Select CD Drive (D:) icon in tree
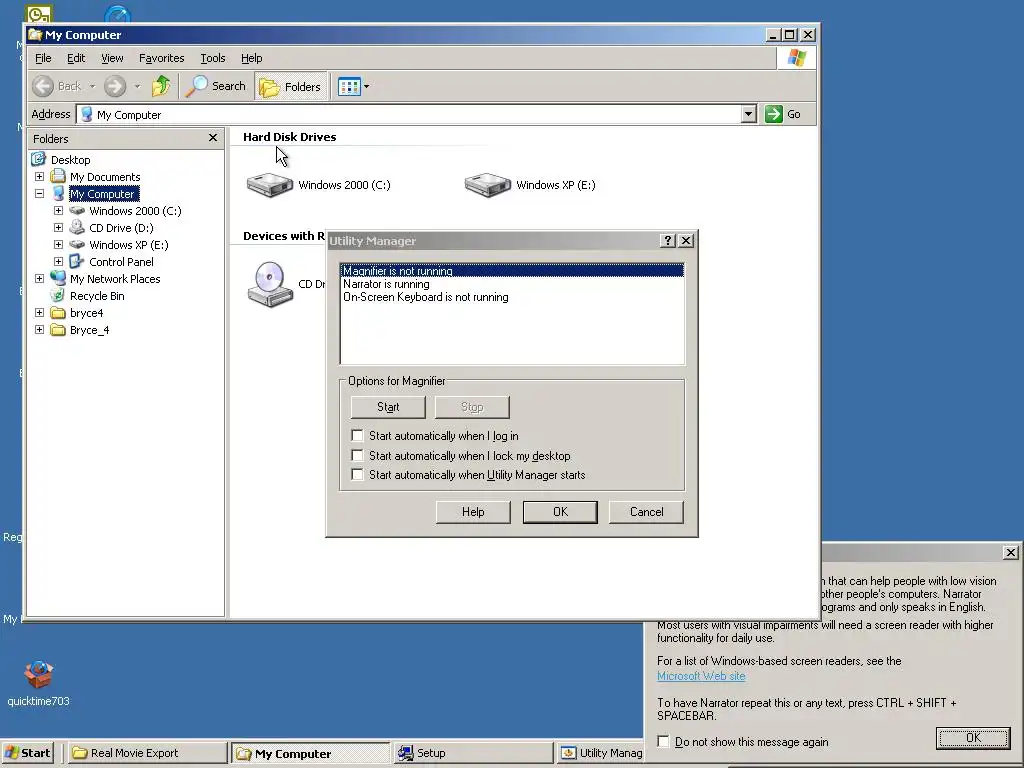1024x768 pixels. (x=77, y=227)
